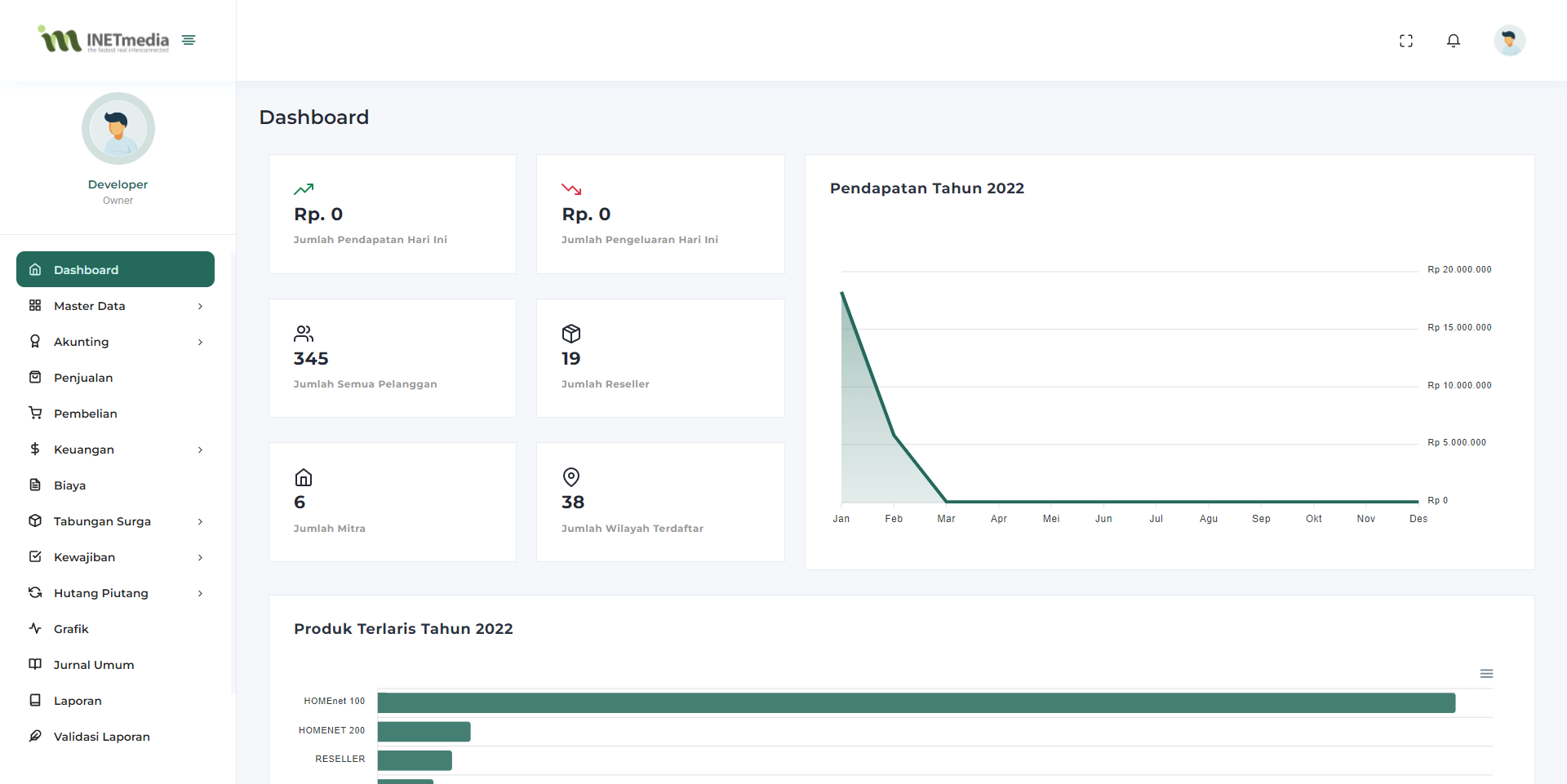Select the Dashboard menu item
This screenshot has height=784, width=1567.
[115, 270]
